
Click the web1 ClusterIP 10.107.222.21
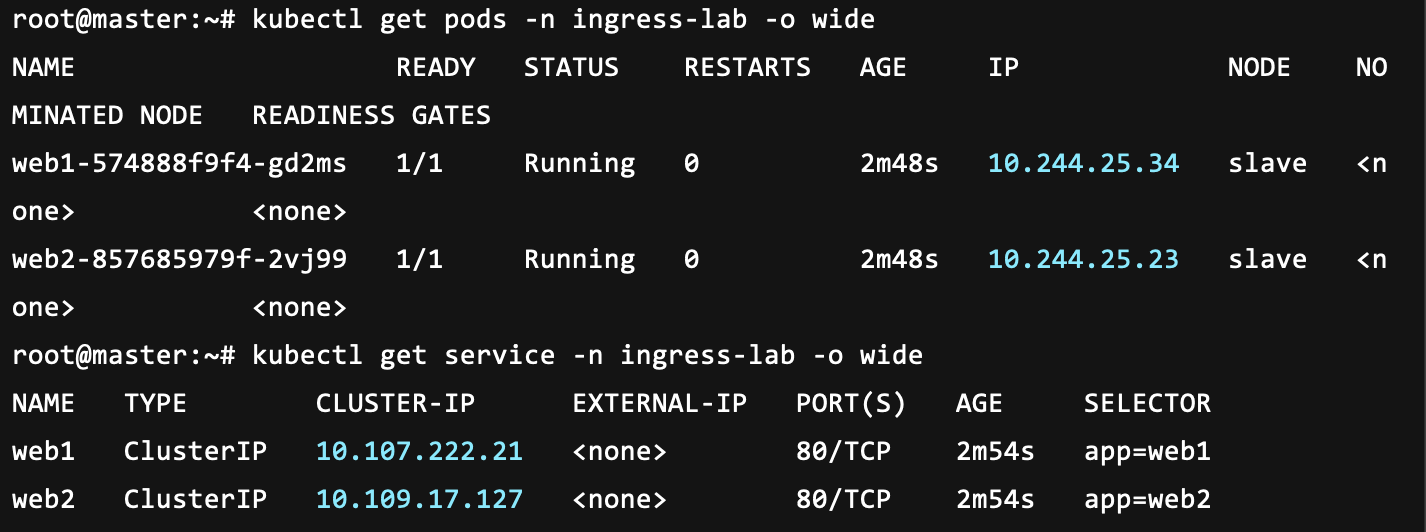(x=419, y=451)
